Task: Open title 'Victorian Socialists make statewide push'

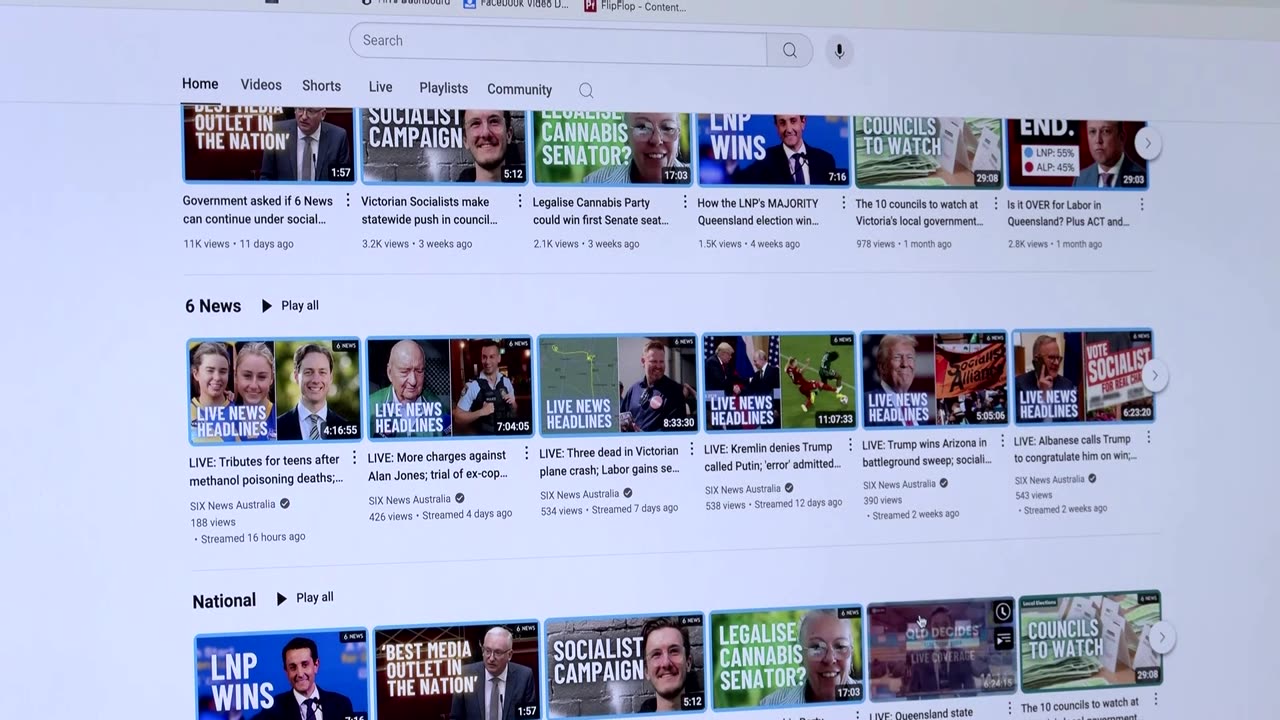Action: 429,211
